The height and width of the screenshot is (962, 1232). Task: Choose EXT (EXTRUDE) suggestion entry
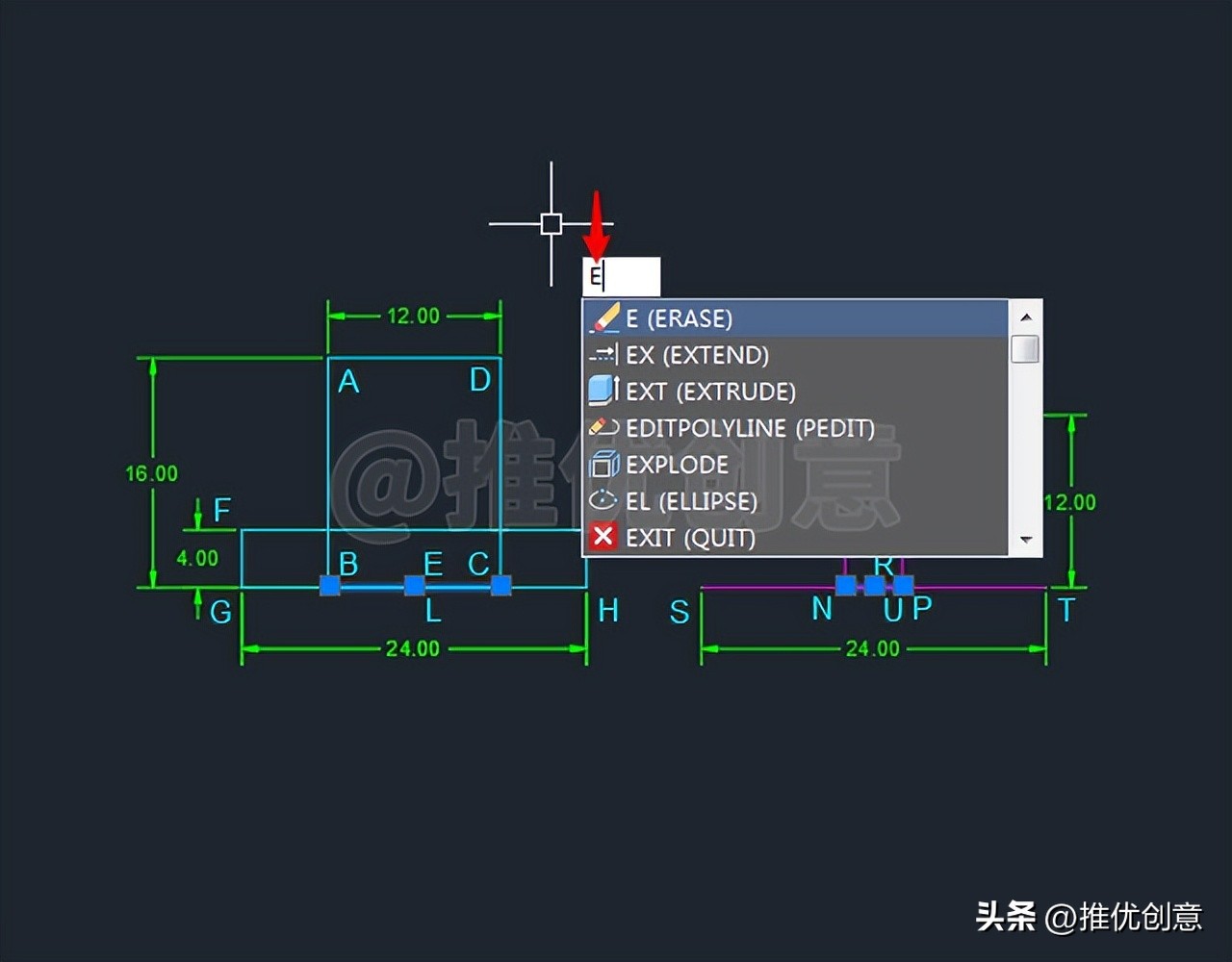coord(709,391)
